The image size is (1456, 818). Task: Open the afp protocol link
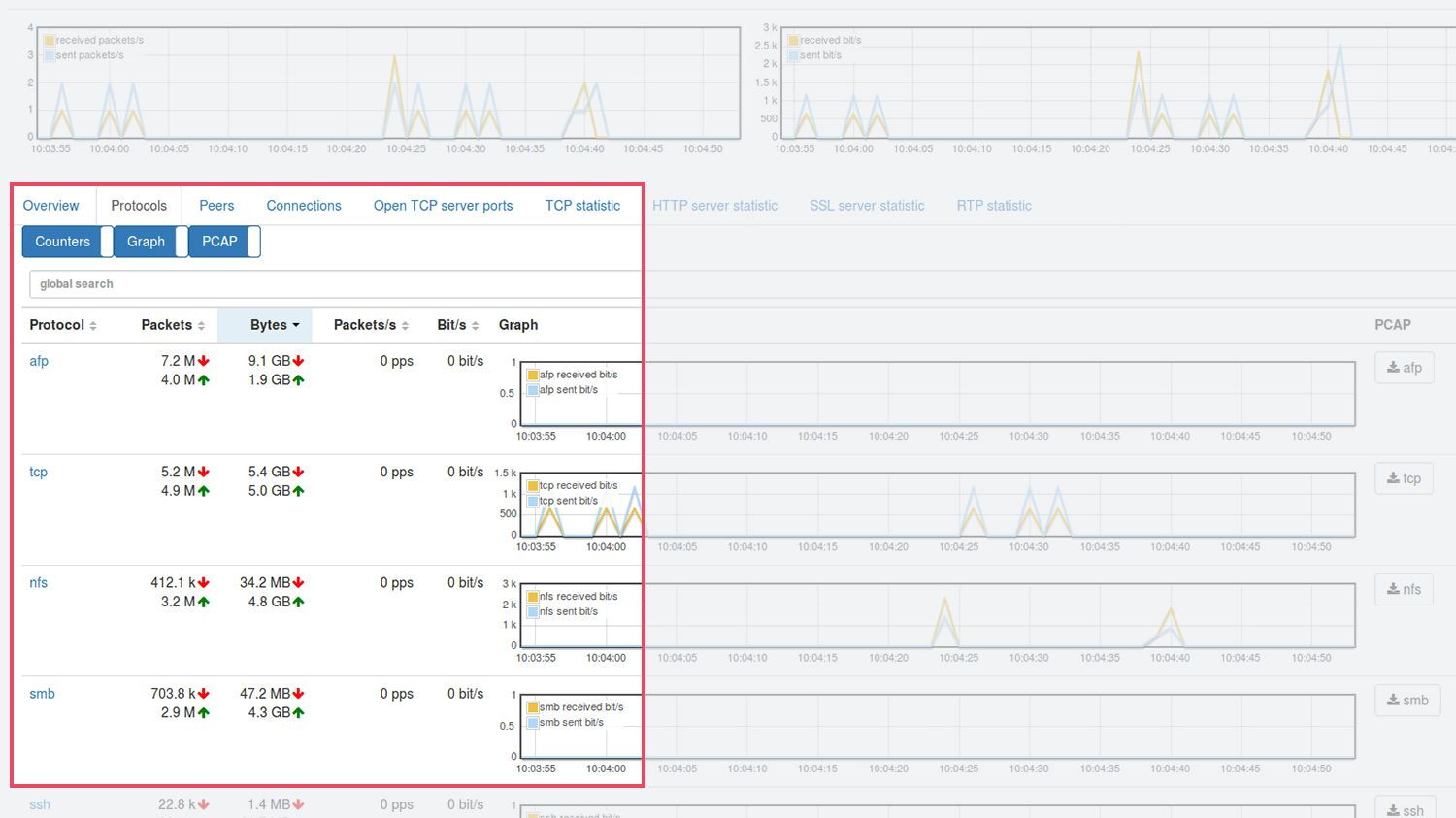pyautogui.click(x=39, y=361)
